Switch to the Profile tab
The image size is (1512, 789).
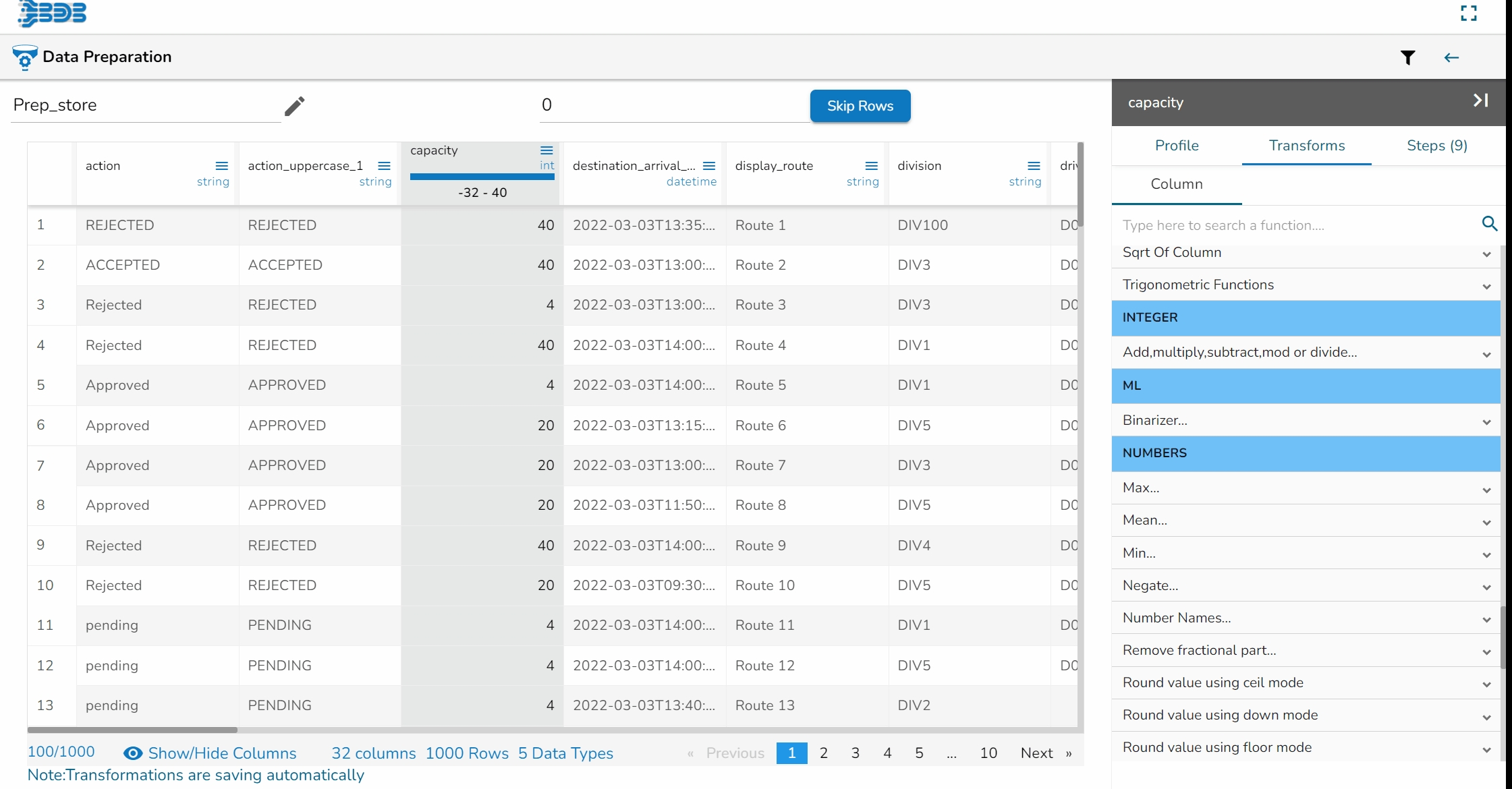pyautogui.click(x=1177, y=146)
